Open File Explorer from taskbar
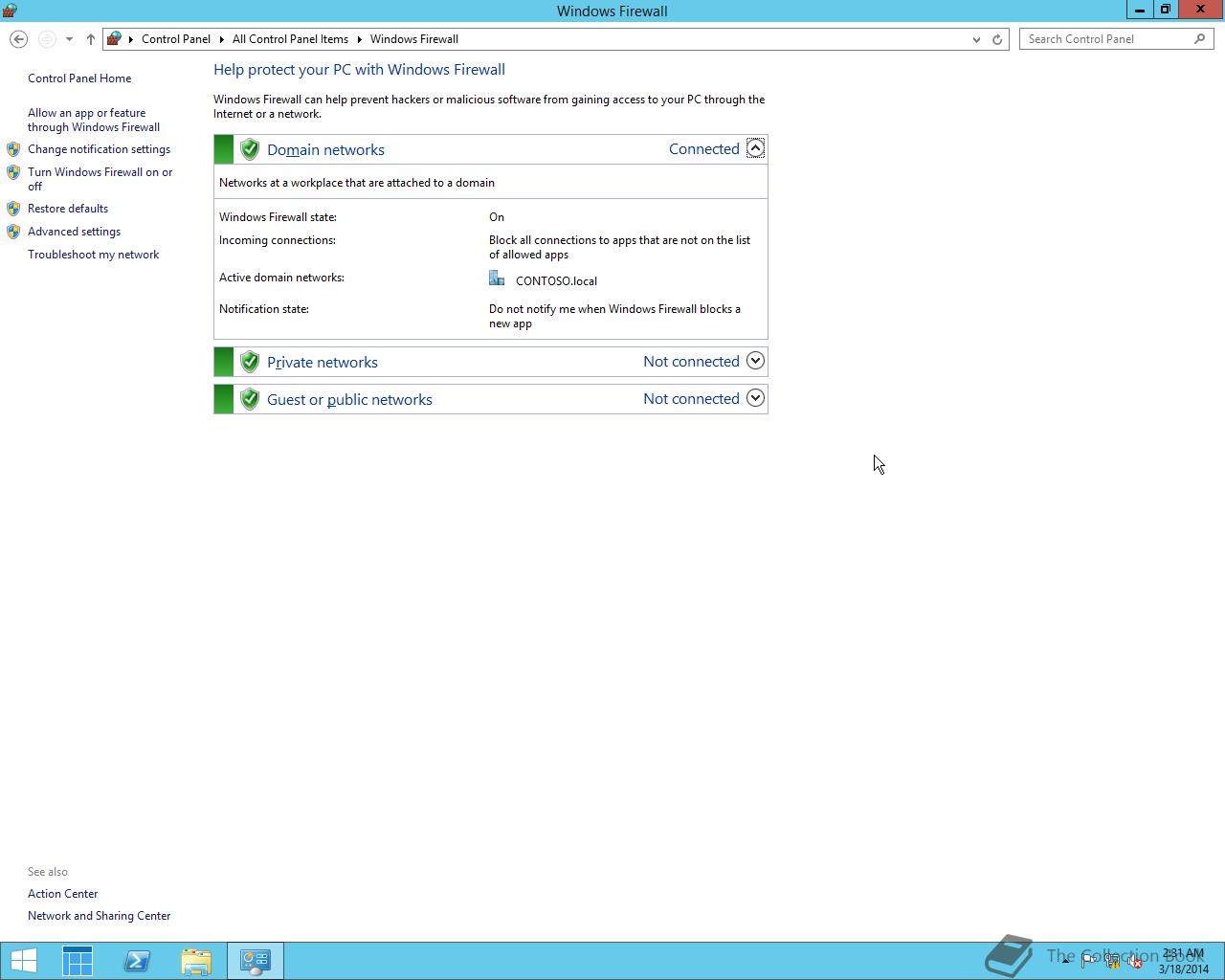This screenshot has width=1225, height=980. click(x=196, y=961)
